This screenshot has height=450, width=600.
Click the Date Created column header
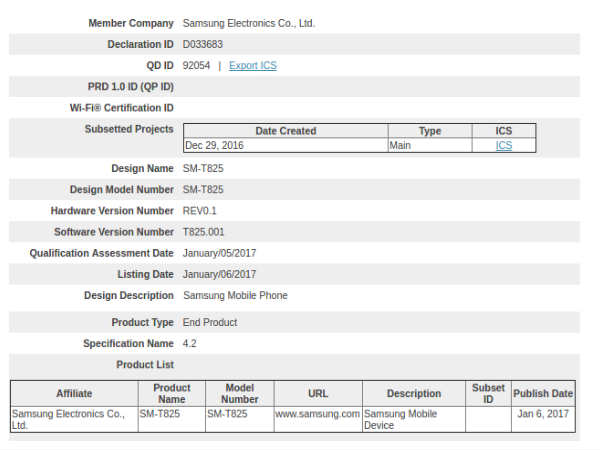(x=285, y=131)
